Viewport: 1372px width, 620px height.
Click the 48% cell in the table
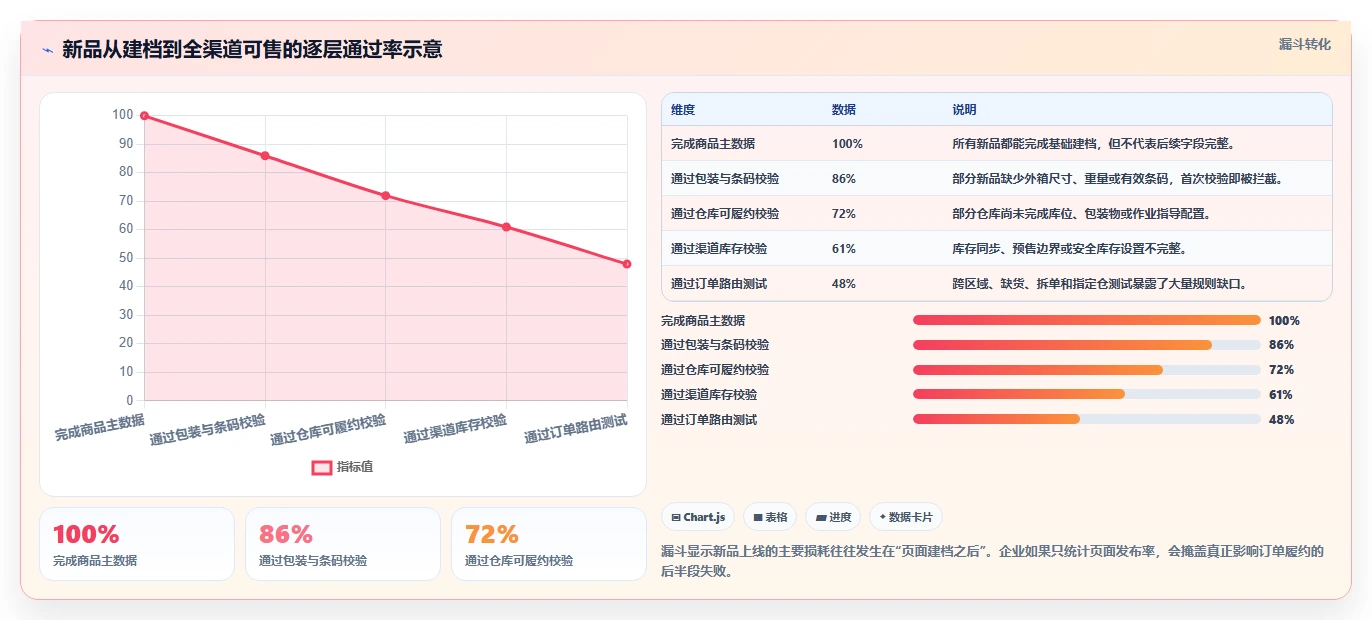pyautogui.click(x=844, y=284)
